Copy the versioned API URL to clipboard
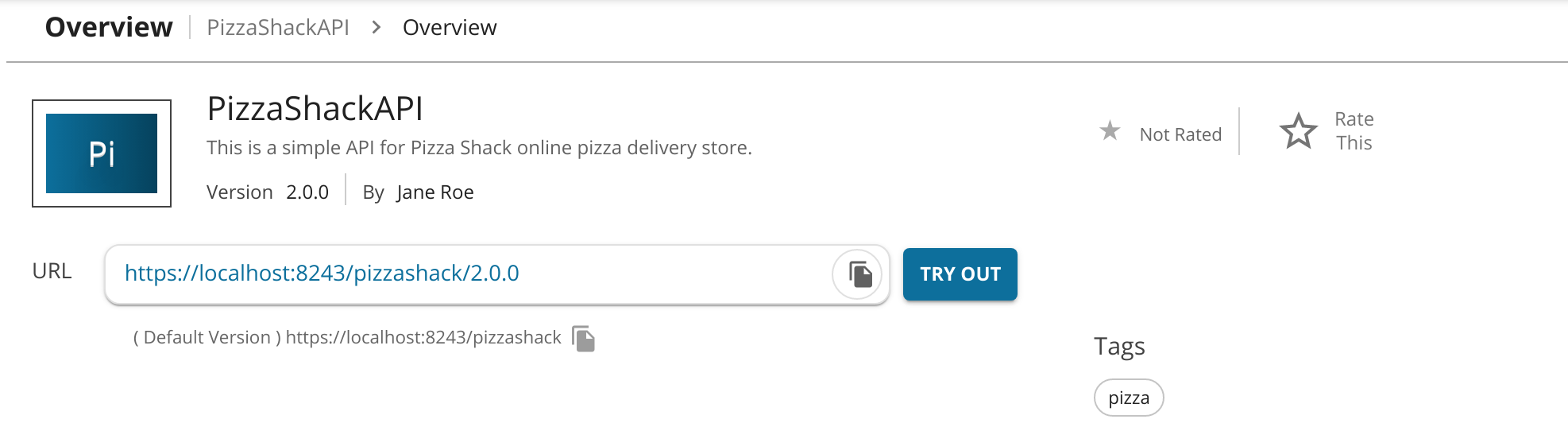The width and height of the screenshot is (1568, 423). pos(858,274)
